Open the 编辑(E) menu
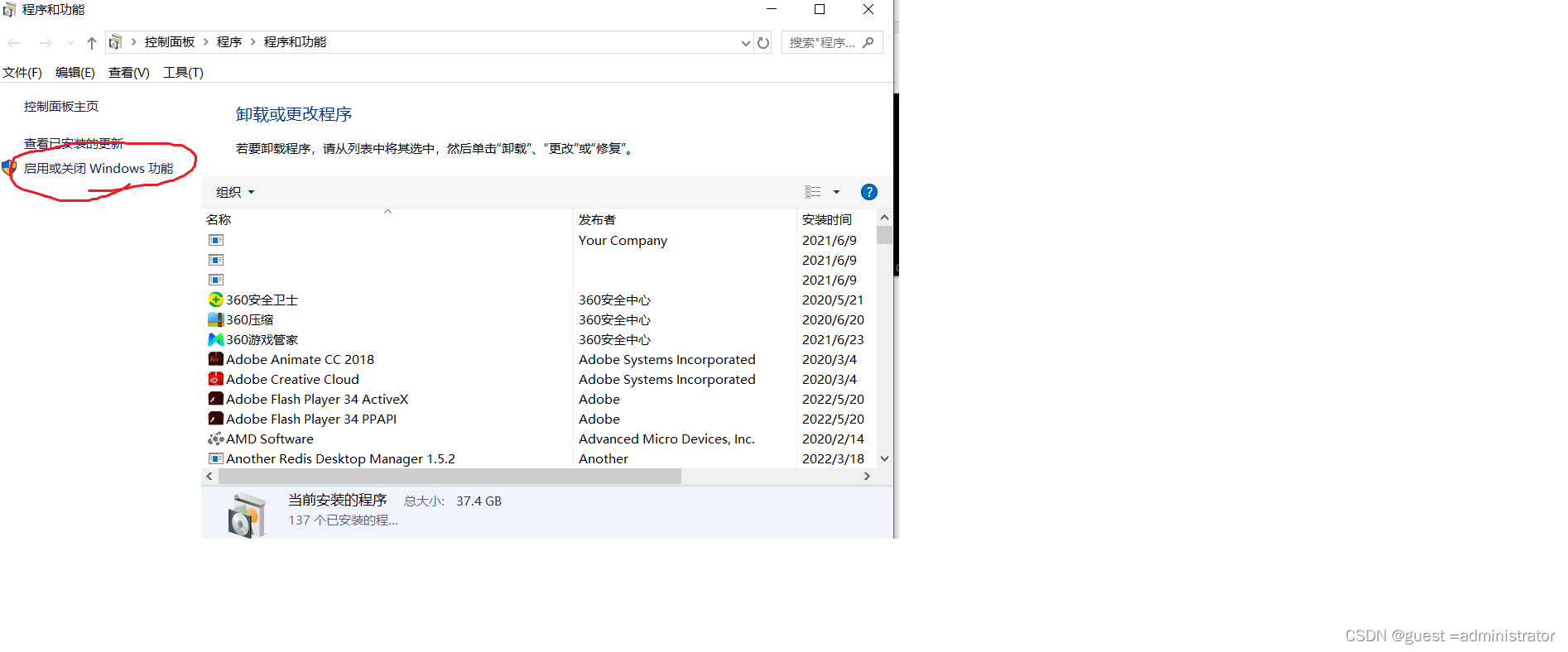 coord(75,73)
